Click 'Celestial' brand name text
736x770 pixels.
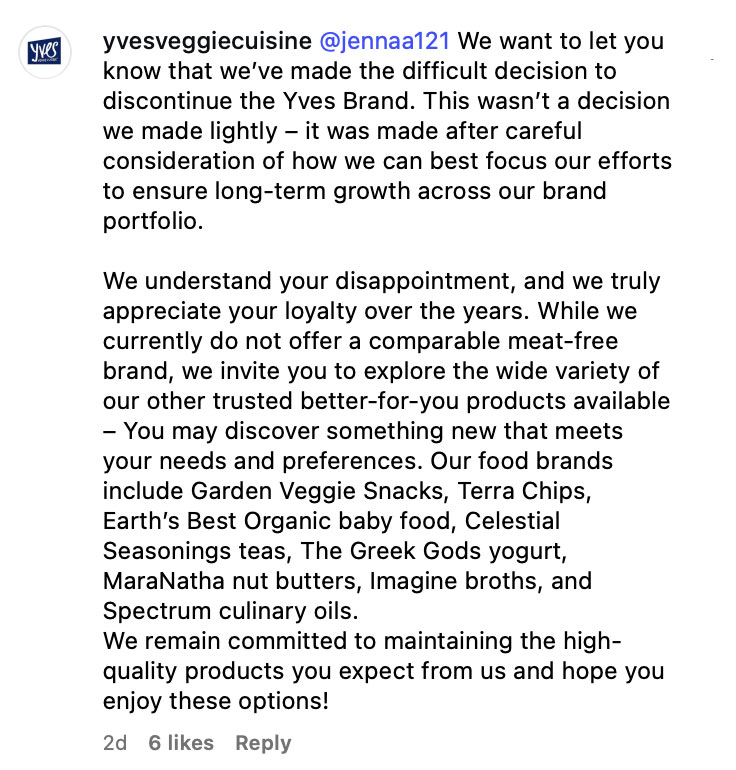(x=512, y=521)
